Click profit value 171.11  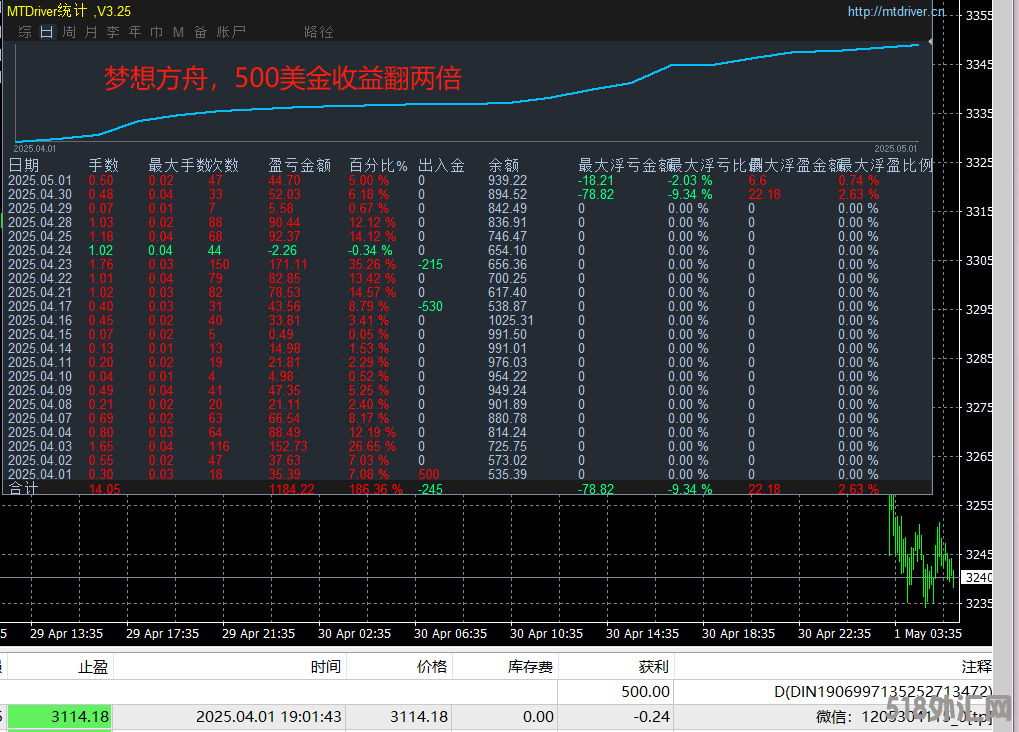[x=287, y=265]
